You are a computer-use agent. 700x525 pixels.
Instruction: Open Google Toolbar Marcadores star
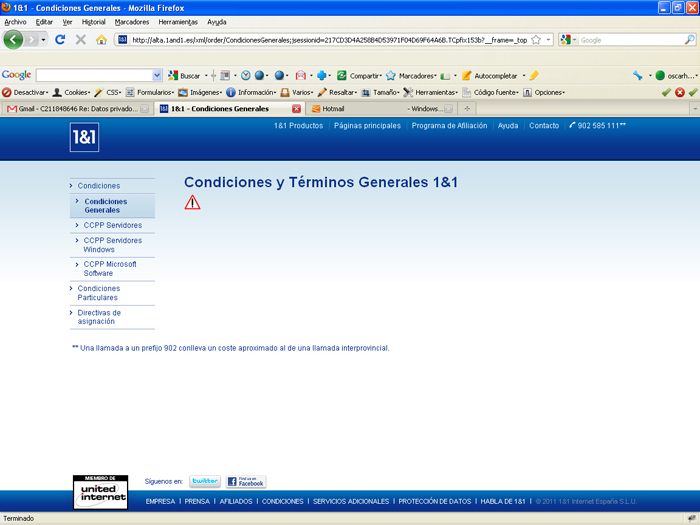pyautogui.click(x=411, y=75)
